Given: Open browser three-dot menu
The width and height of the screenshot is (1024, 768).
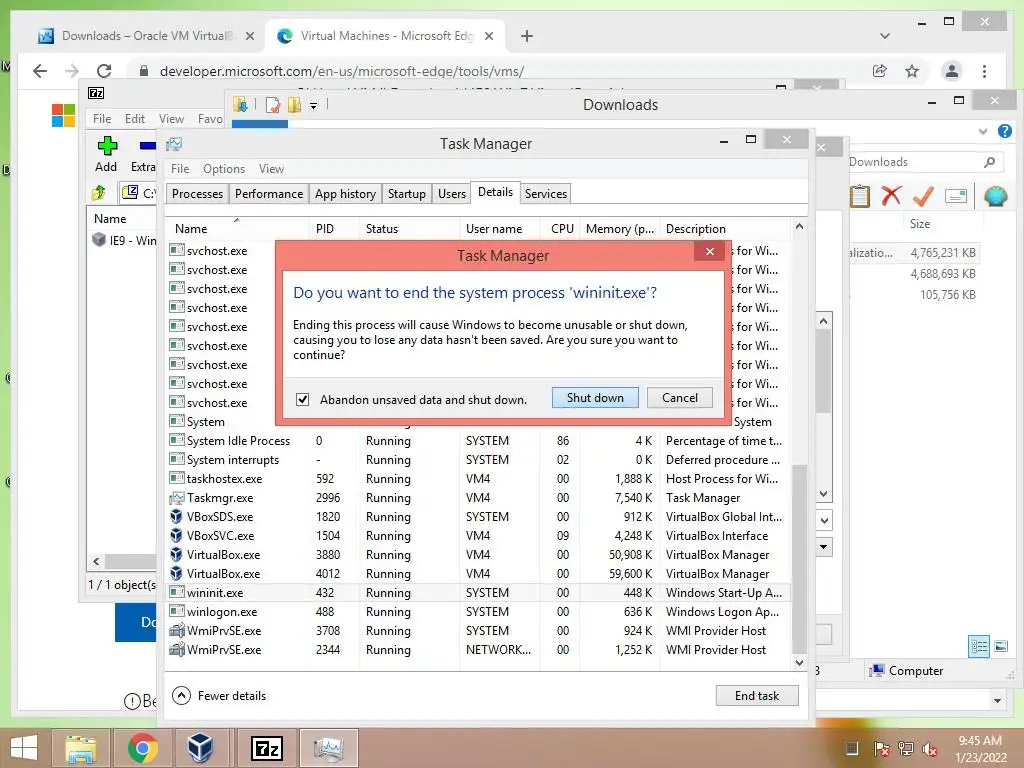Looking at the screenshot, I should pyautogui.click(x=984, y=71).
